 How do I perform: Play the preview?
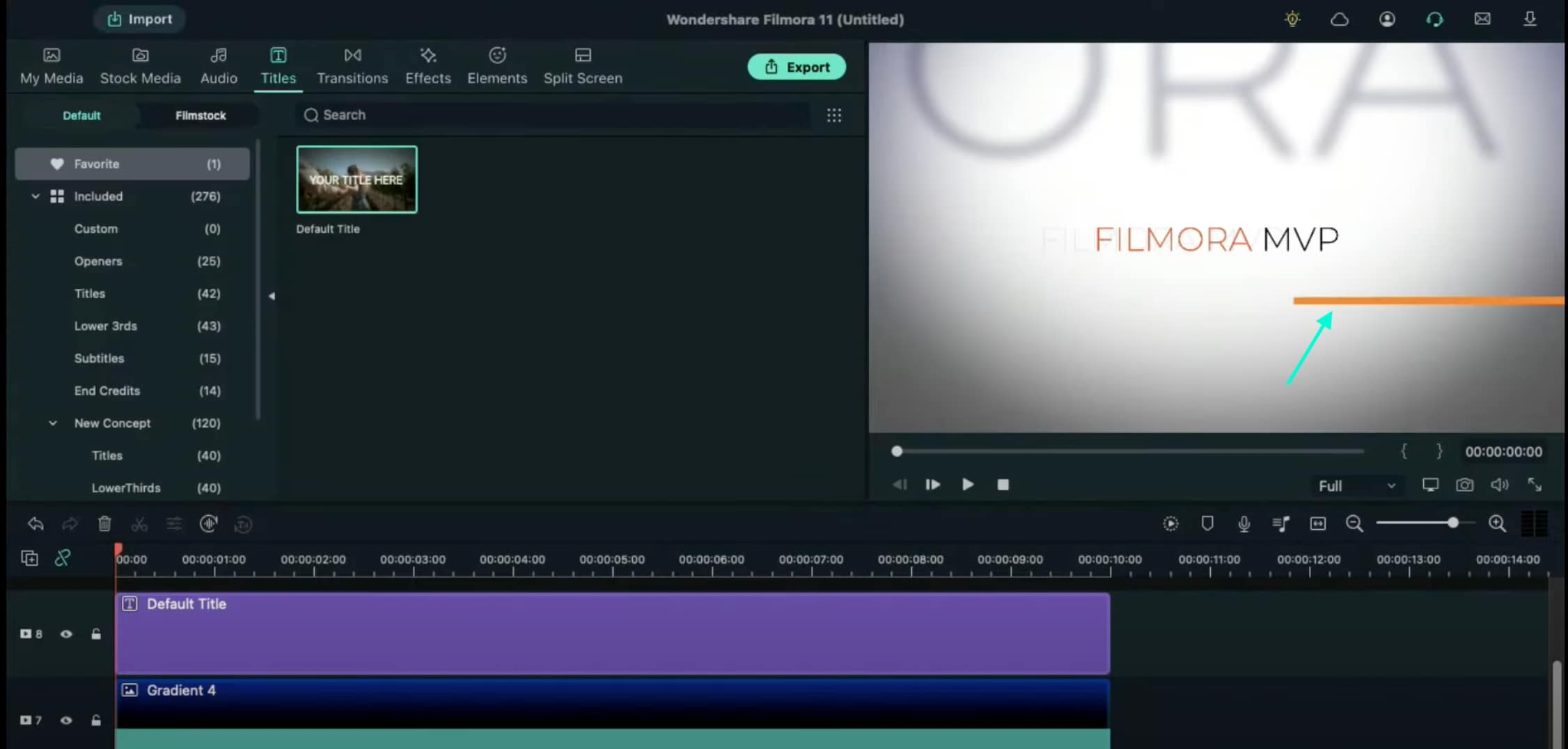coord(967,484)
